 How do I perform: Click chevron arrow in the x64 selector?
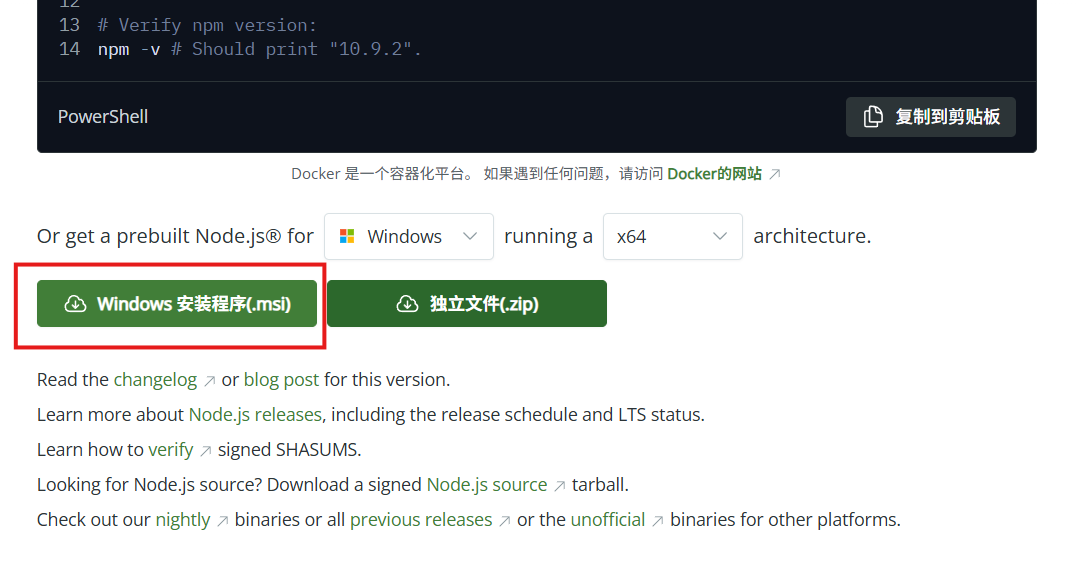[x=719, y=237]
